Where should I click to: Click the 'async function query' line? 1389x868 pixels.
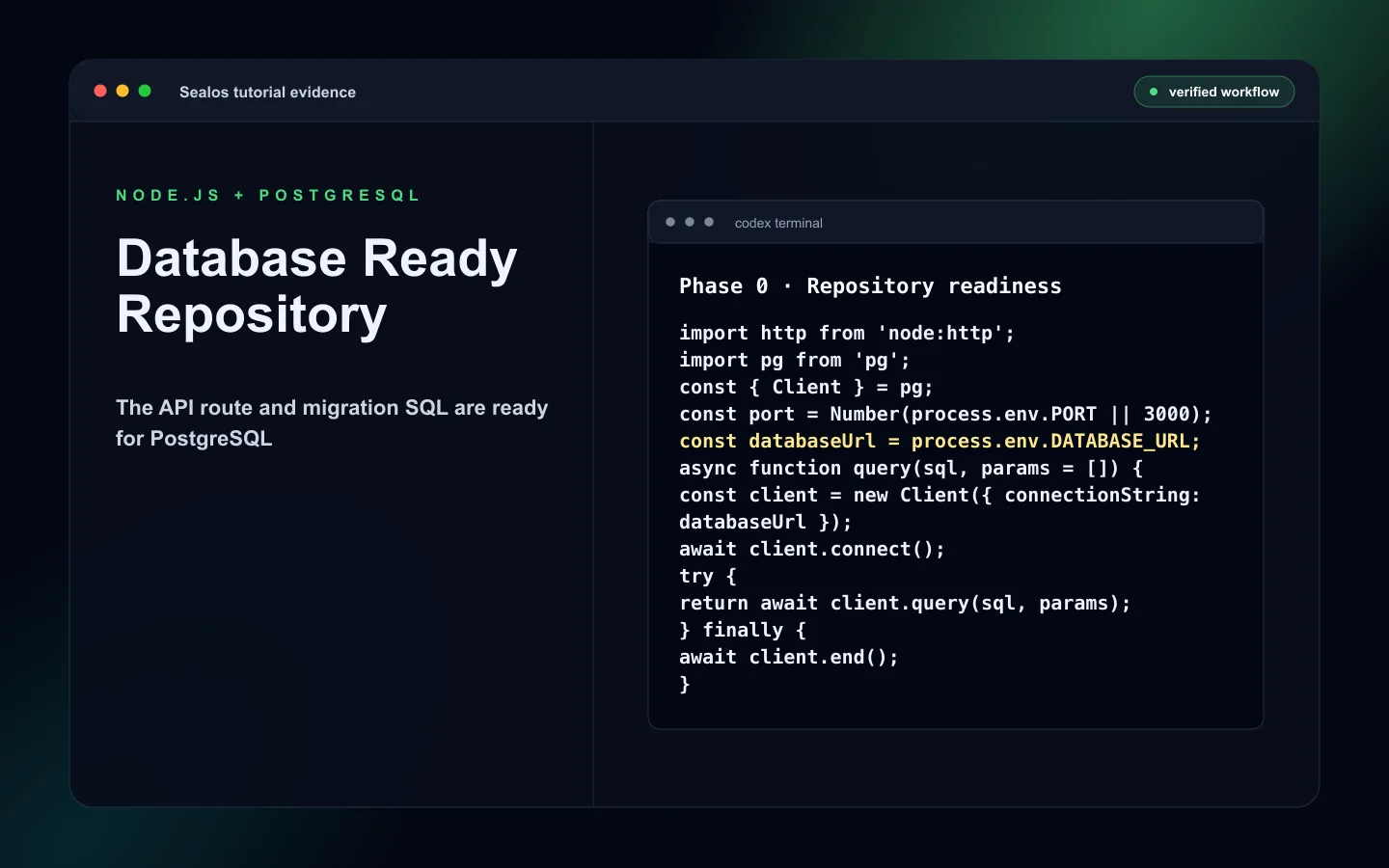[x=911, y=468]
